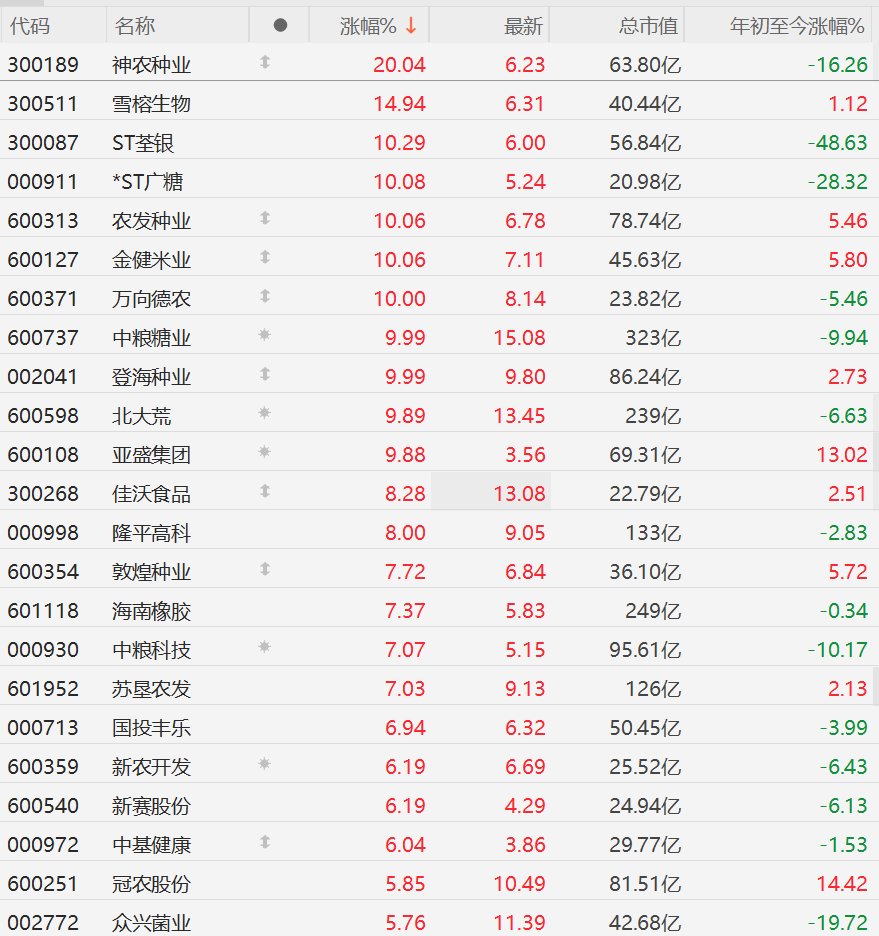
Task: Select the 雪榕生物 stock name
Action: point(151,104)
